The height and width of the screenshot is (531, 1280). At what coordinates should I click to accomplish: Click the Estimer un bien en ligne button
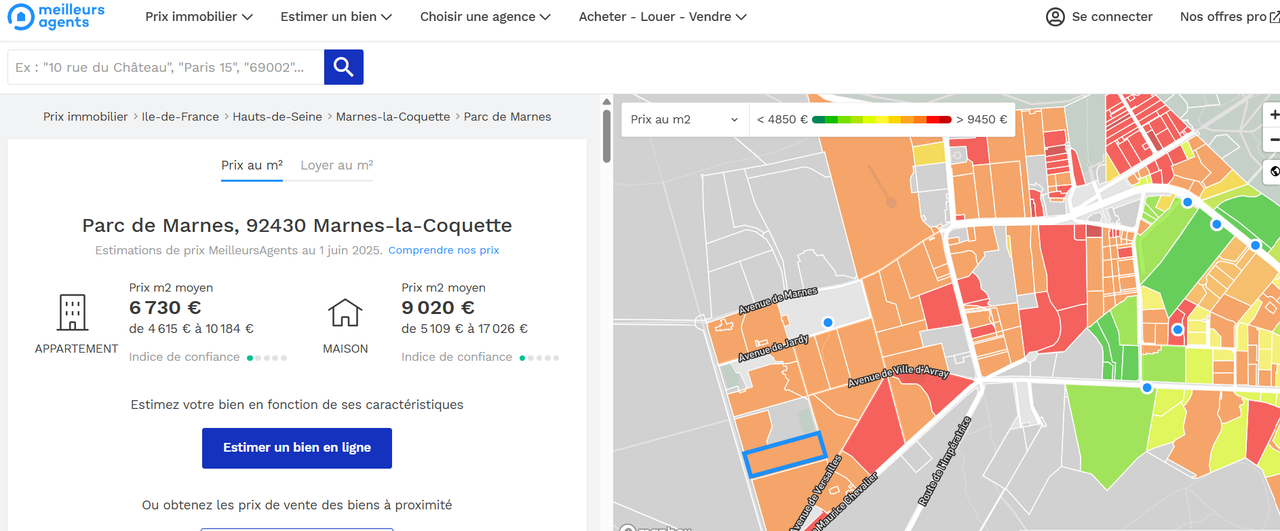(297, 448)
